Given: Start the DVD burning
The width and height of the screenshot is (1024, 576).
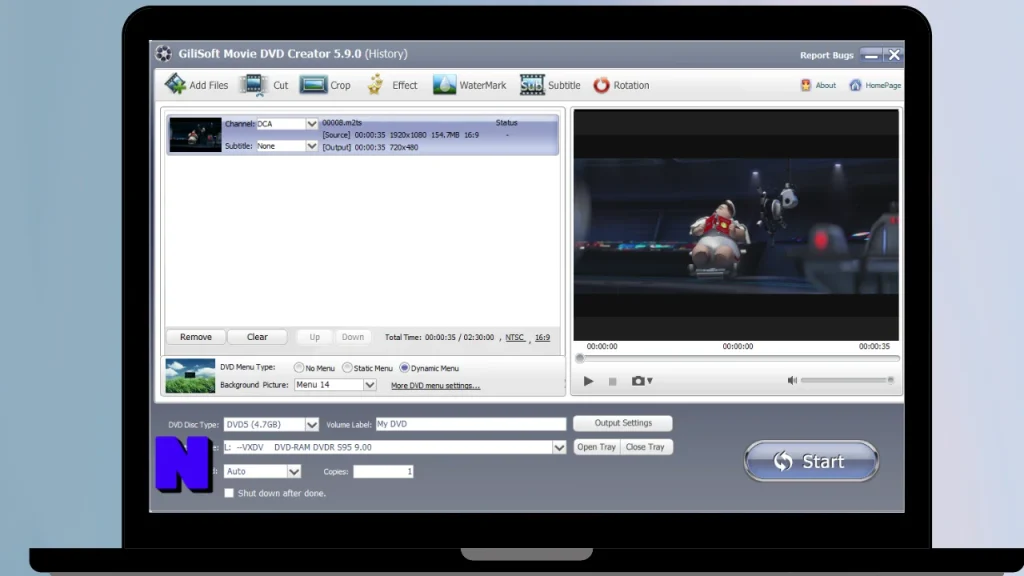Looking at the screenshot, I should coord(811,461).
